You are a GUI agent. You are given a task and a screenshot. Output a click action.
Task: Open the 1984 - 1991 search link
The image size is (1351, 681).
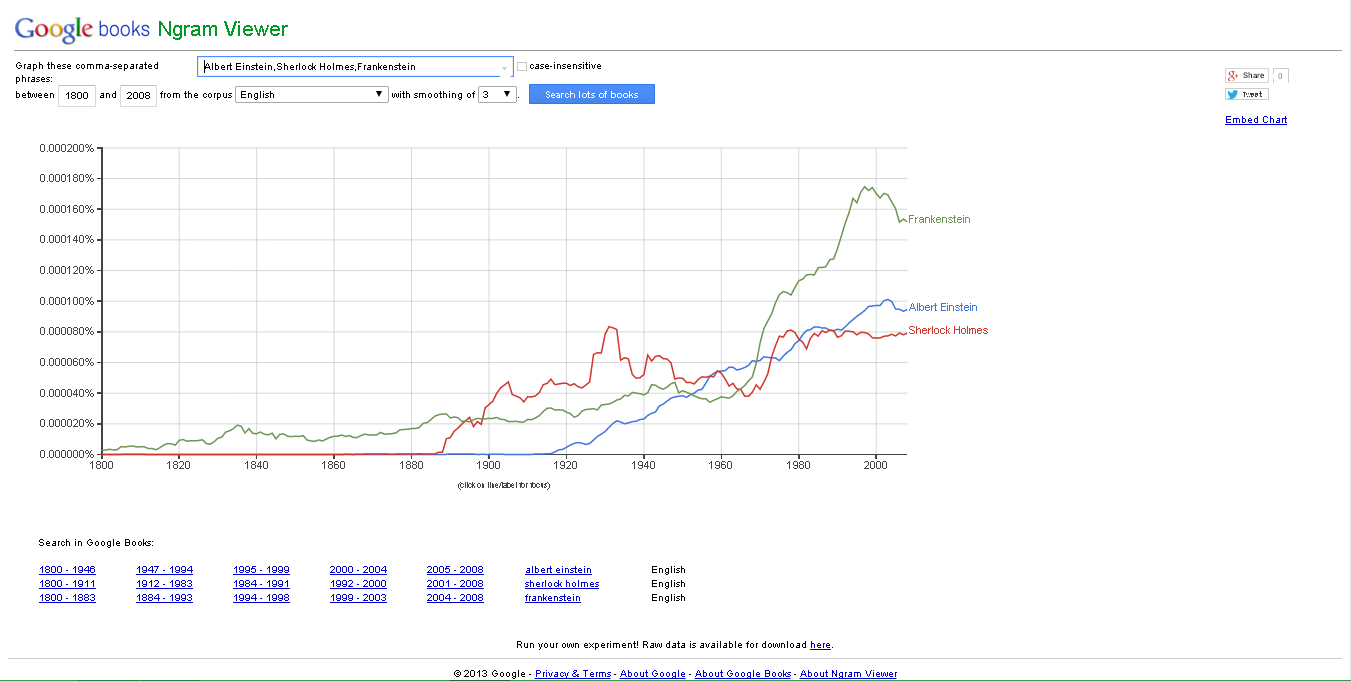tap(261, 584)
